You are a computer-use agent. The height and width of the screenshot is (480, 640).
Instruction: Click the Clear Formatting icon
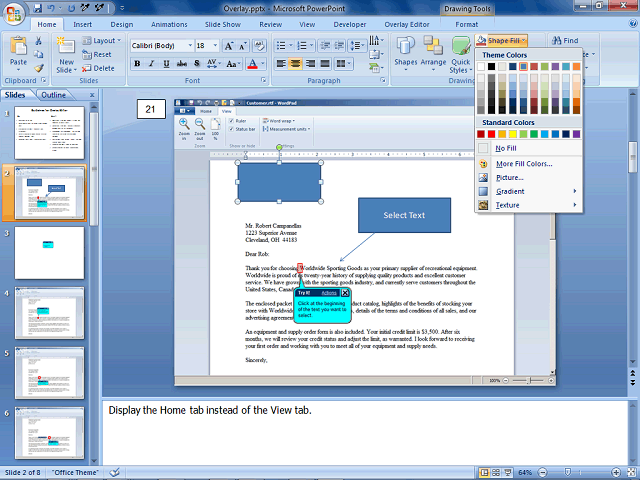(x=259, y=46)
